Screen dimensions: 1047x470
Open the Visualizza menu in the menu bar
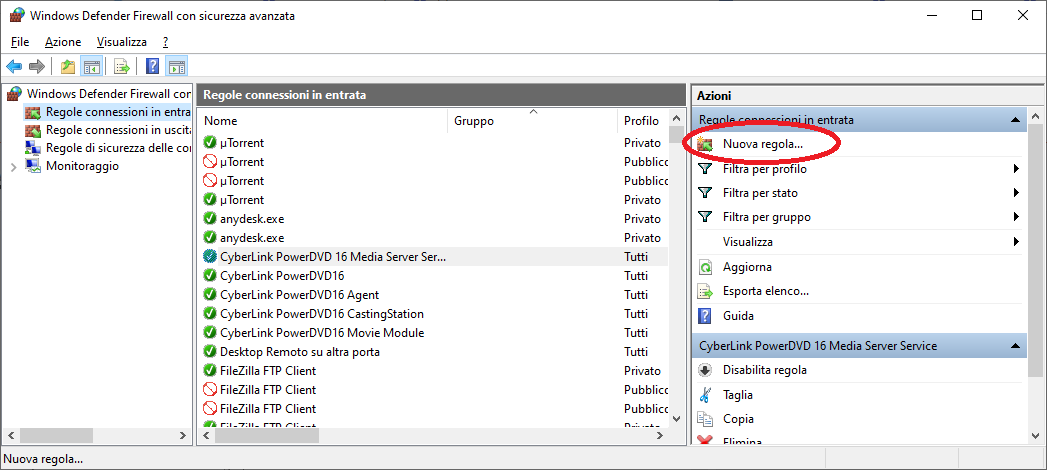click(122, 41)
